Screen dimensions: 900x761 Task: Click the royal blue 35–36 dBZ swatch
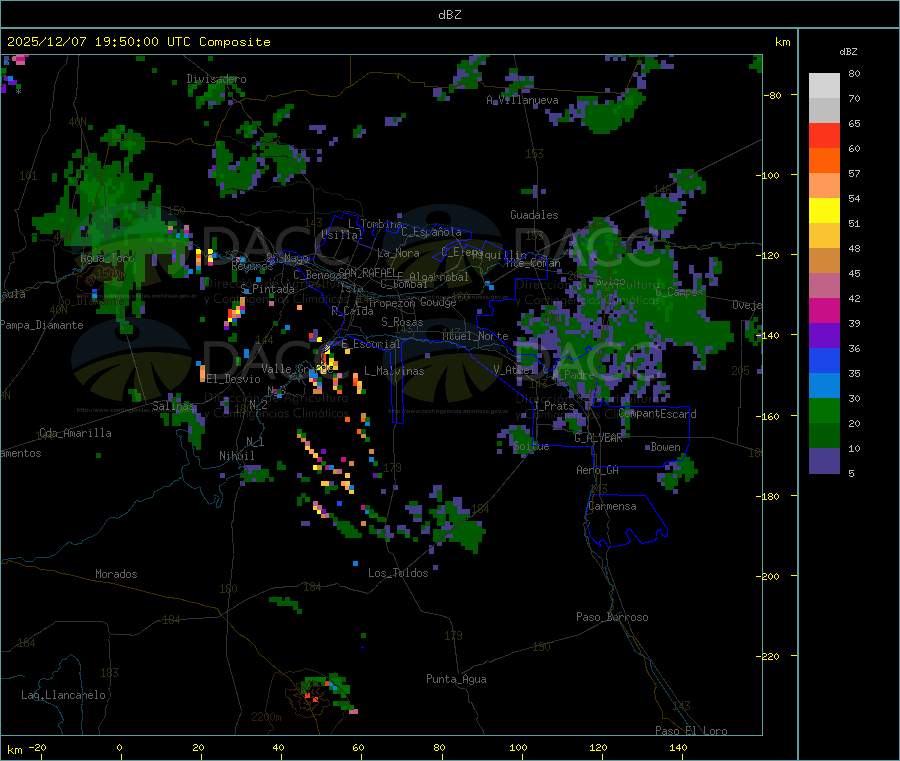pos(824,360)
